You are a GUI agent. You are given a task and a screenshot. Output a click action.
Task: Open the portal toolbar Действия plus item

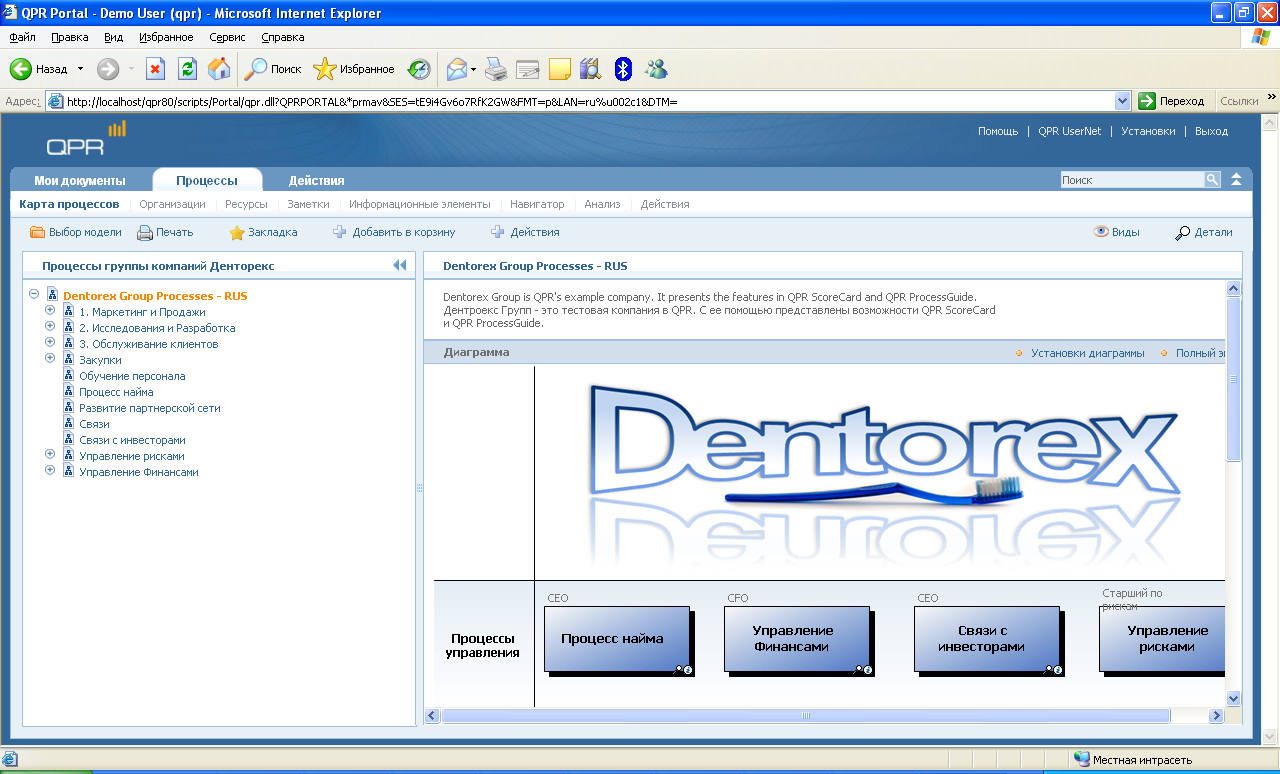coord(525,232)
